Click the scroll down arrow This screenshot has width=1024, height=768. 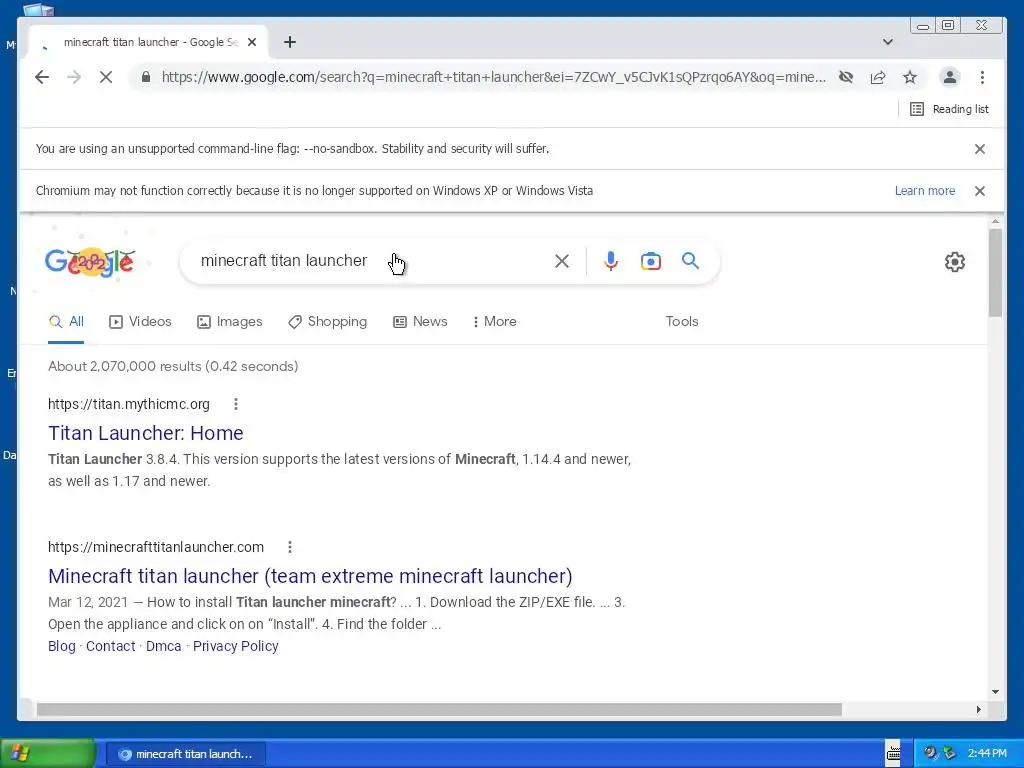pos(995,692)
